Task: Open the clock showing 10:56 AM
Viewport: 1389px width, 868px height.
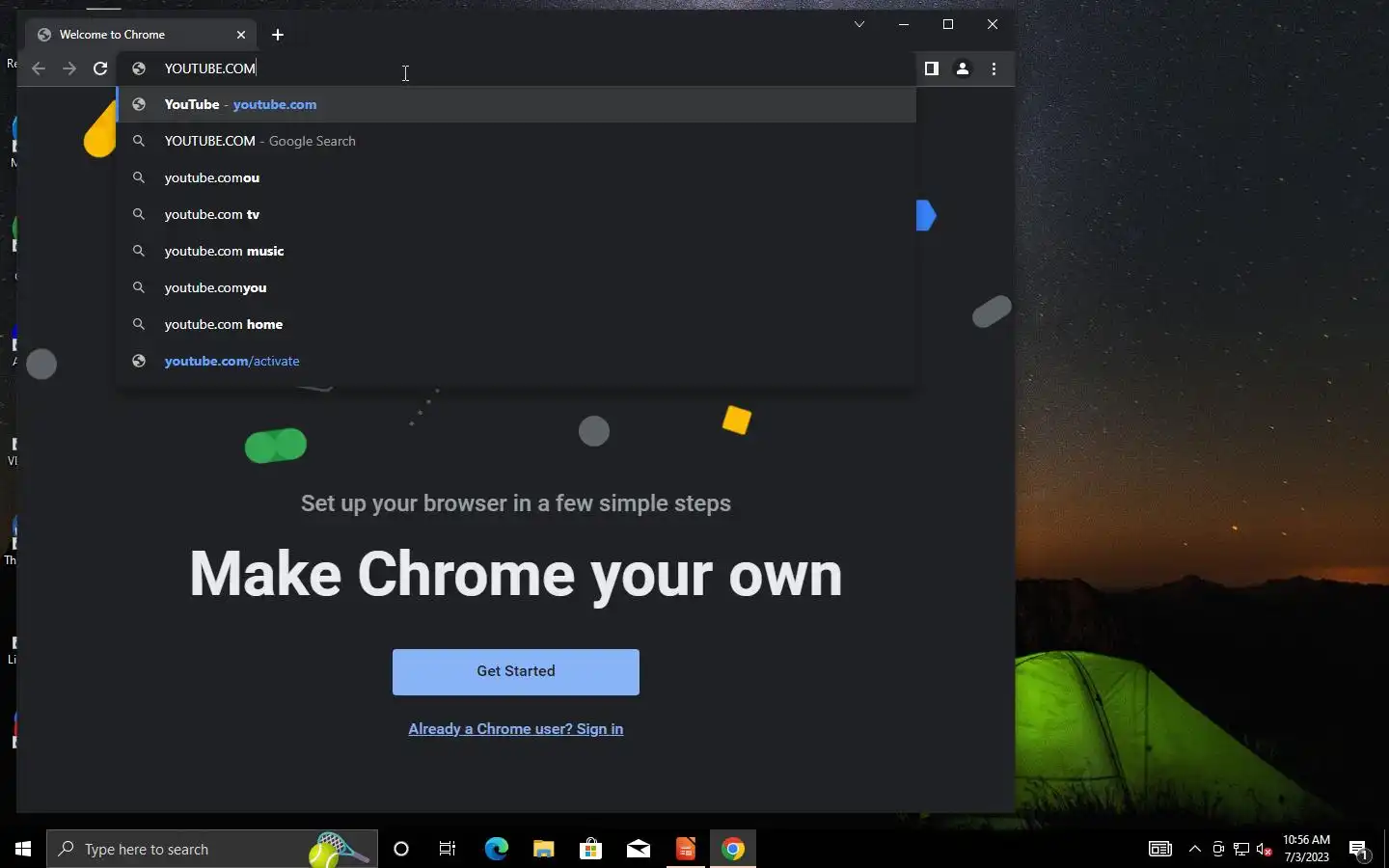Action: [1307, 849]
